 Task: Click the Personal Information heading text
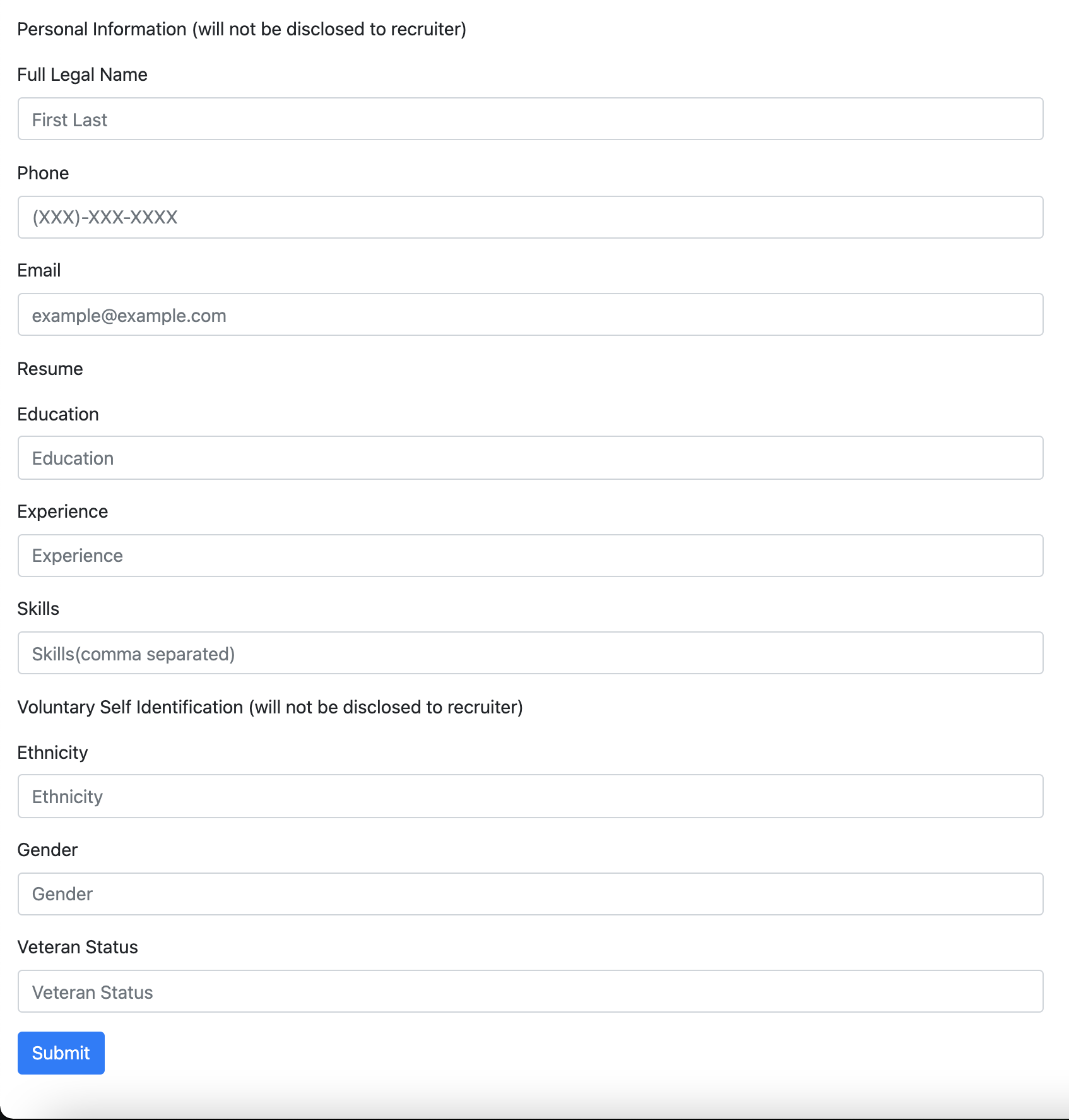242,29
